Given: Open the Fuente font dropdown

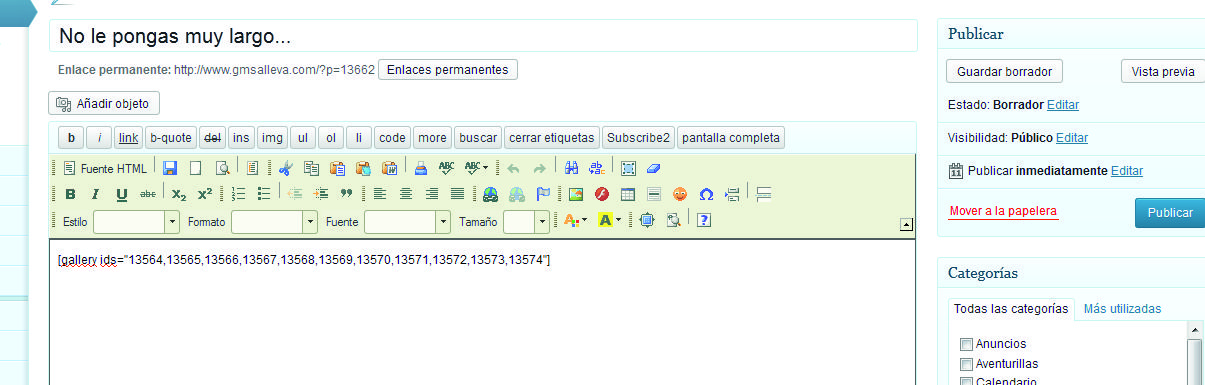Looking at the screenshot, I should (x=407, y=221).
